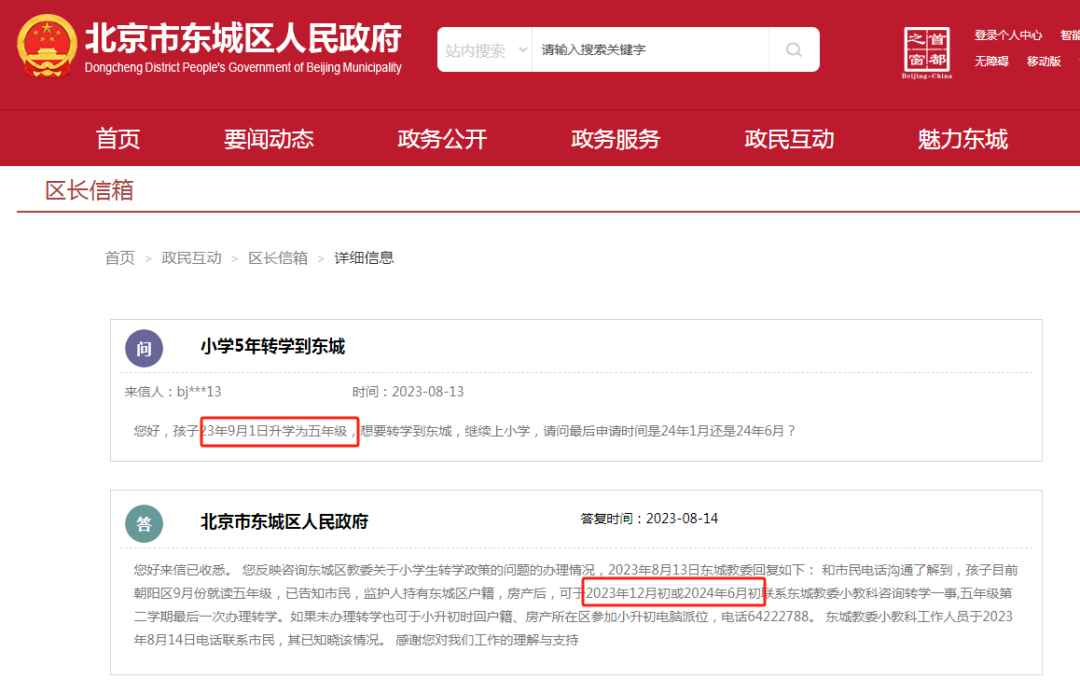Click 首页 in the breadcrumb trail
This screenshot has width=1080, height=693.
click(x=120, y=258)
